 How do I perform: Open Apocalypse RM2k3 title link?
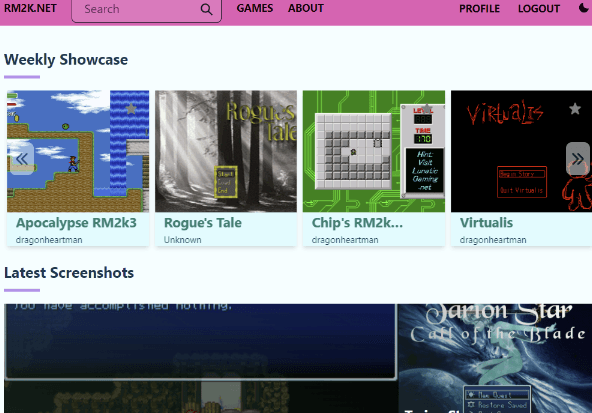[x=76, y=223]
